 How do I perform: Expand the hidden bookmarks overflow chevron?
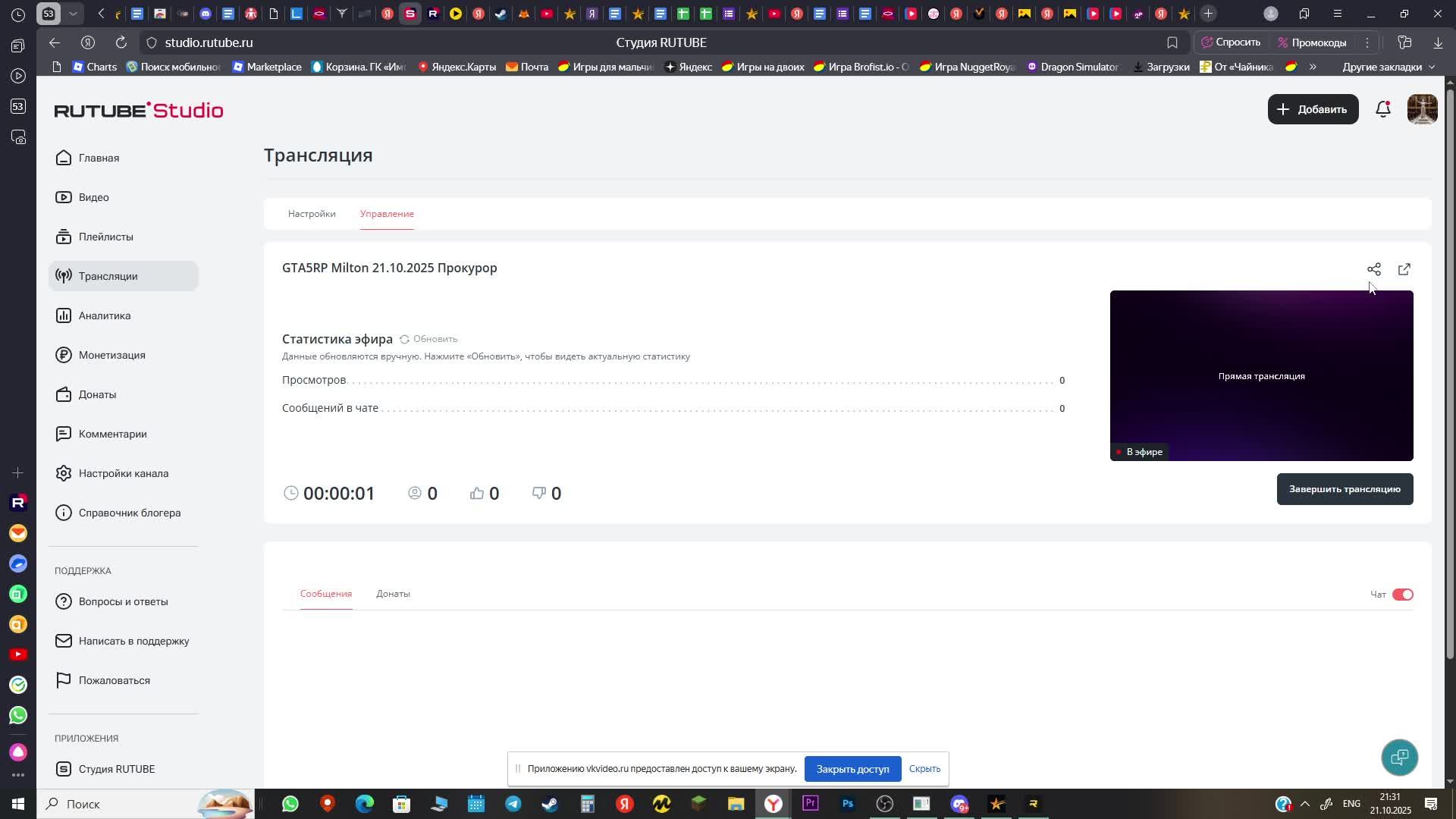1314,67
